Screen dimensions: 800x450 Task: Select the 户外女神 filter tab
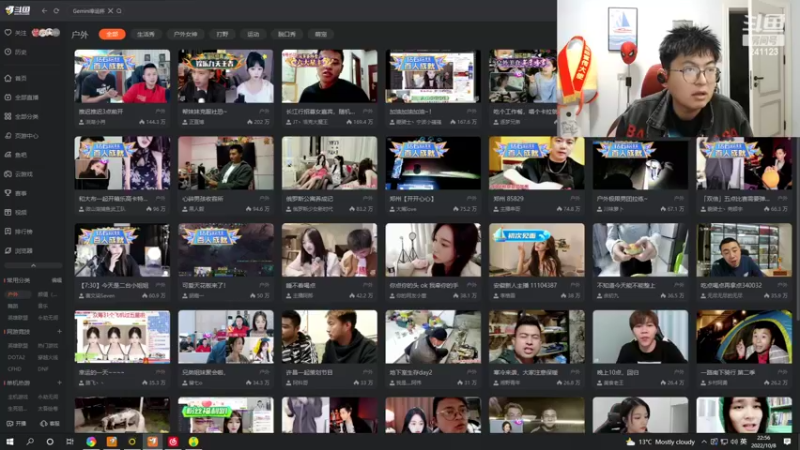point(185,34)
